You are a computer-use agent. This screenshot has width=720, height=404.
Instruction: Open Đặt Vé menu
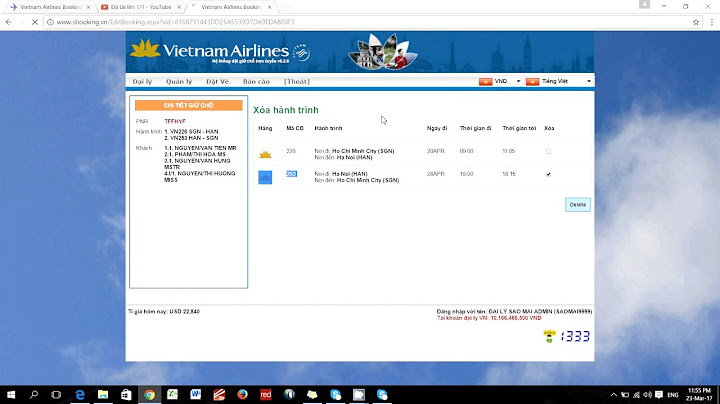(x=217, y=81)
